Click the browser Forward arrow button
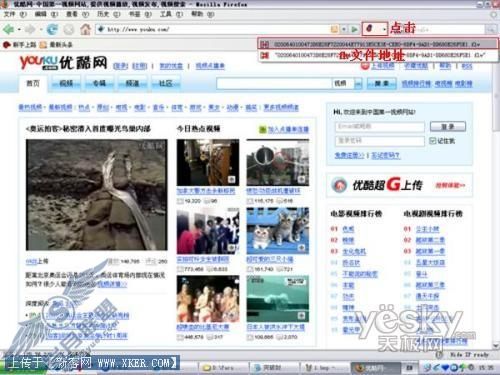Screen dimensions: 500x375 (x=30, y=30)
